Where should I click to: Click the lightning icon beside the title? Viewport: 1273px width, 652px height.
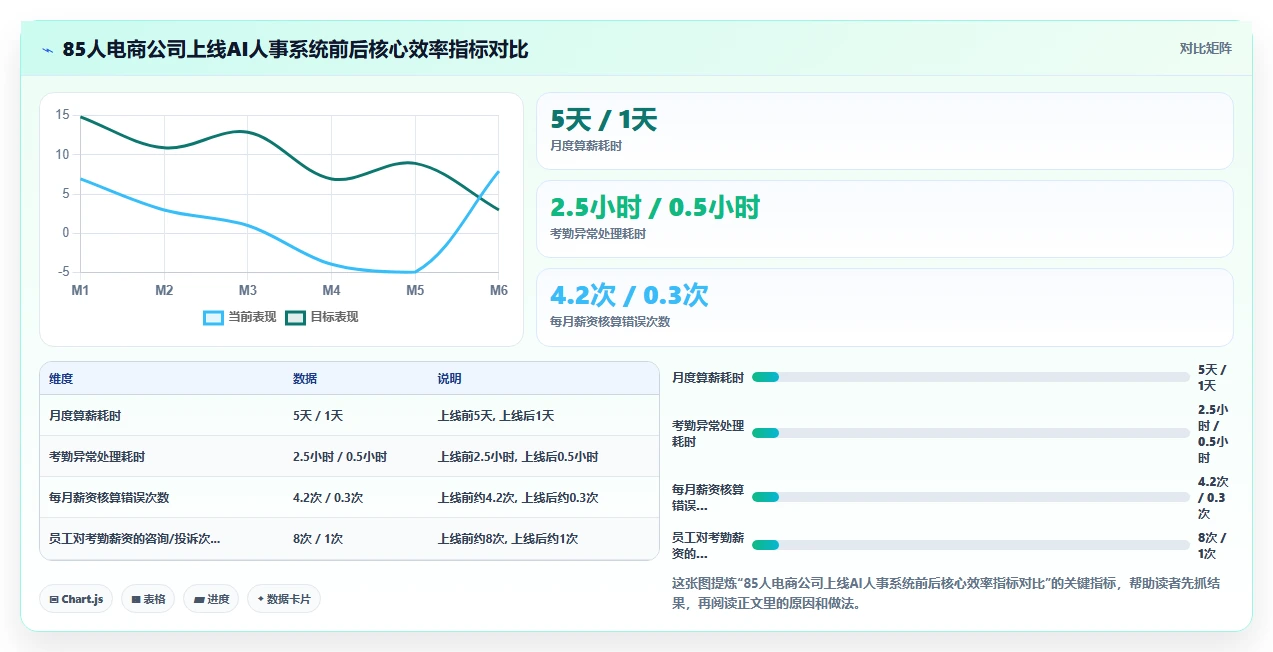coord(47,50)
